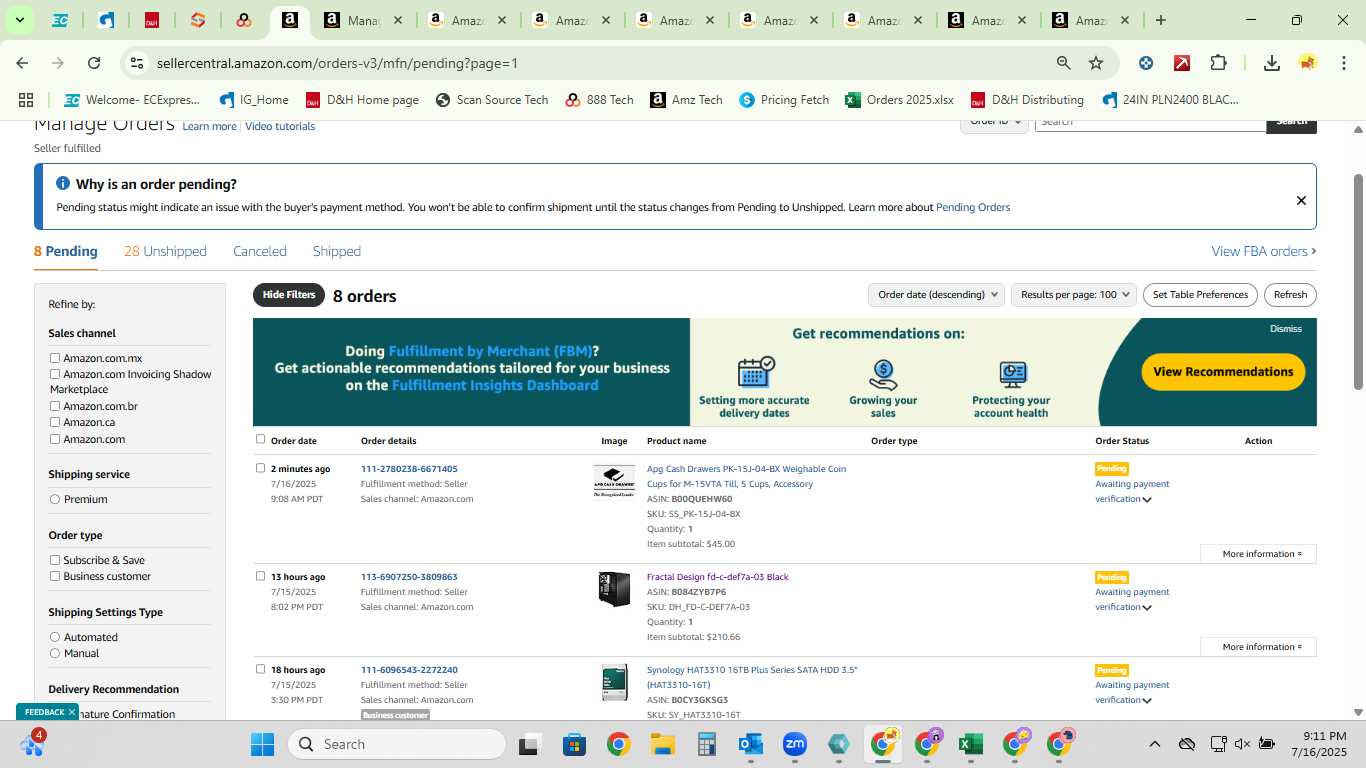1366x768 pixels.
Task: Check Amazon.com.br sales channel
Action: [x=55, y=406]
